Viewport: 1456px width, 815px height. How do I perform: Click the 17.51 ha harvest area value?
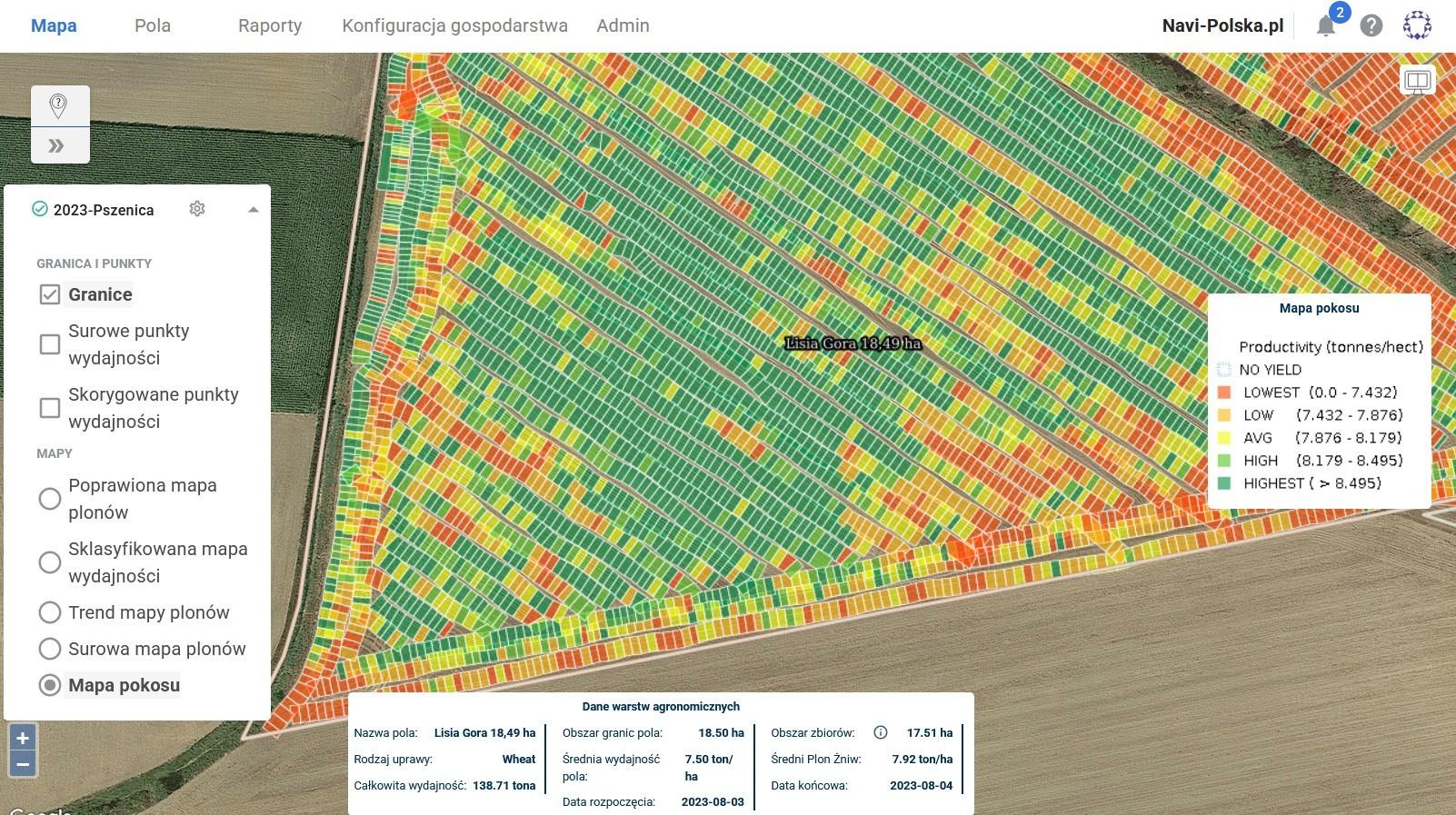coord(930,732)
